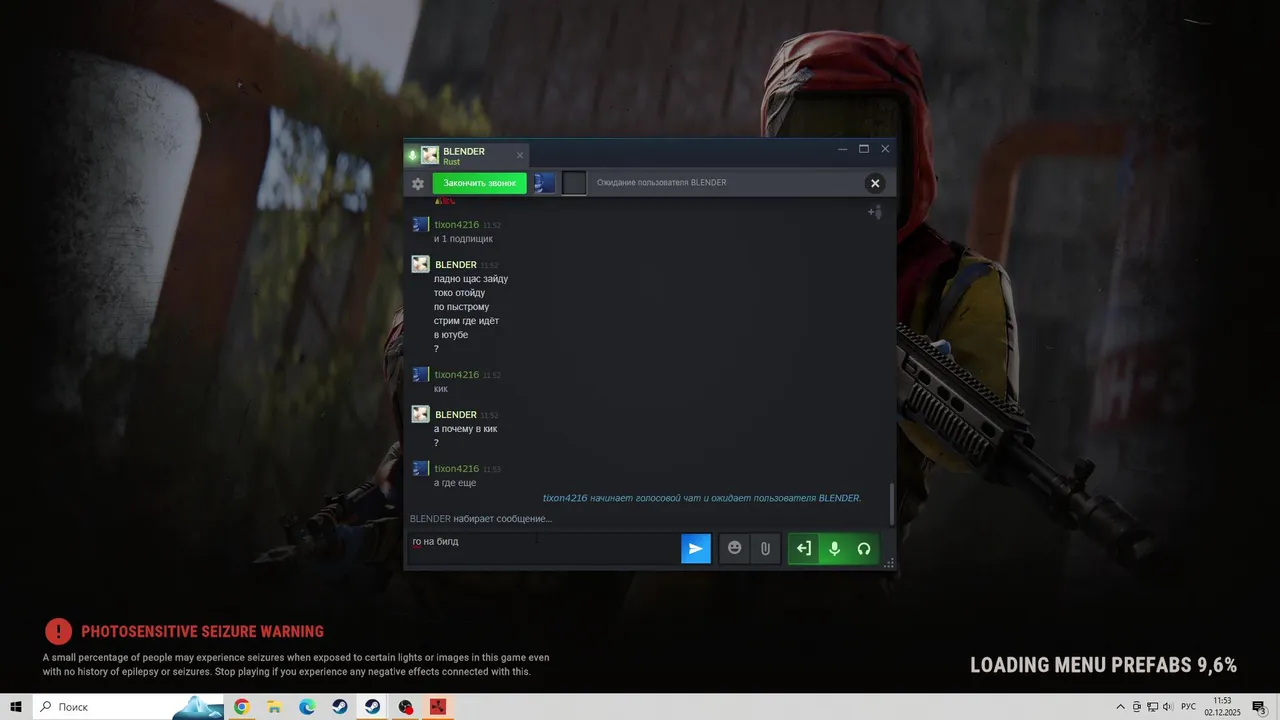Viewport: 1280px width, 720px height.
Task: Open voice chat settings gear
Action: pyautogui.click(x=418, y=183)
